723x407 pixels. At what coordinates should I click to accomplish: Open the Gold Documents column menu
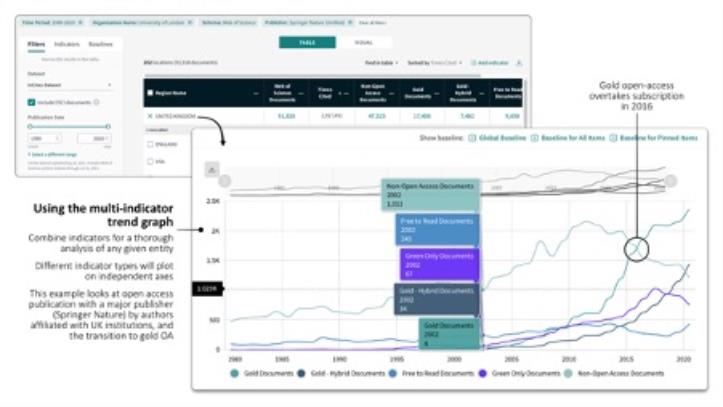click(x=436, y=93)
